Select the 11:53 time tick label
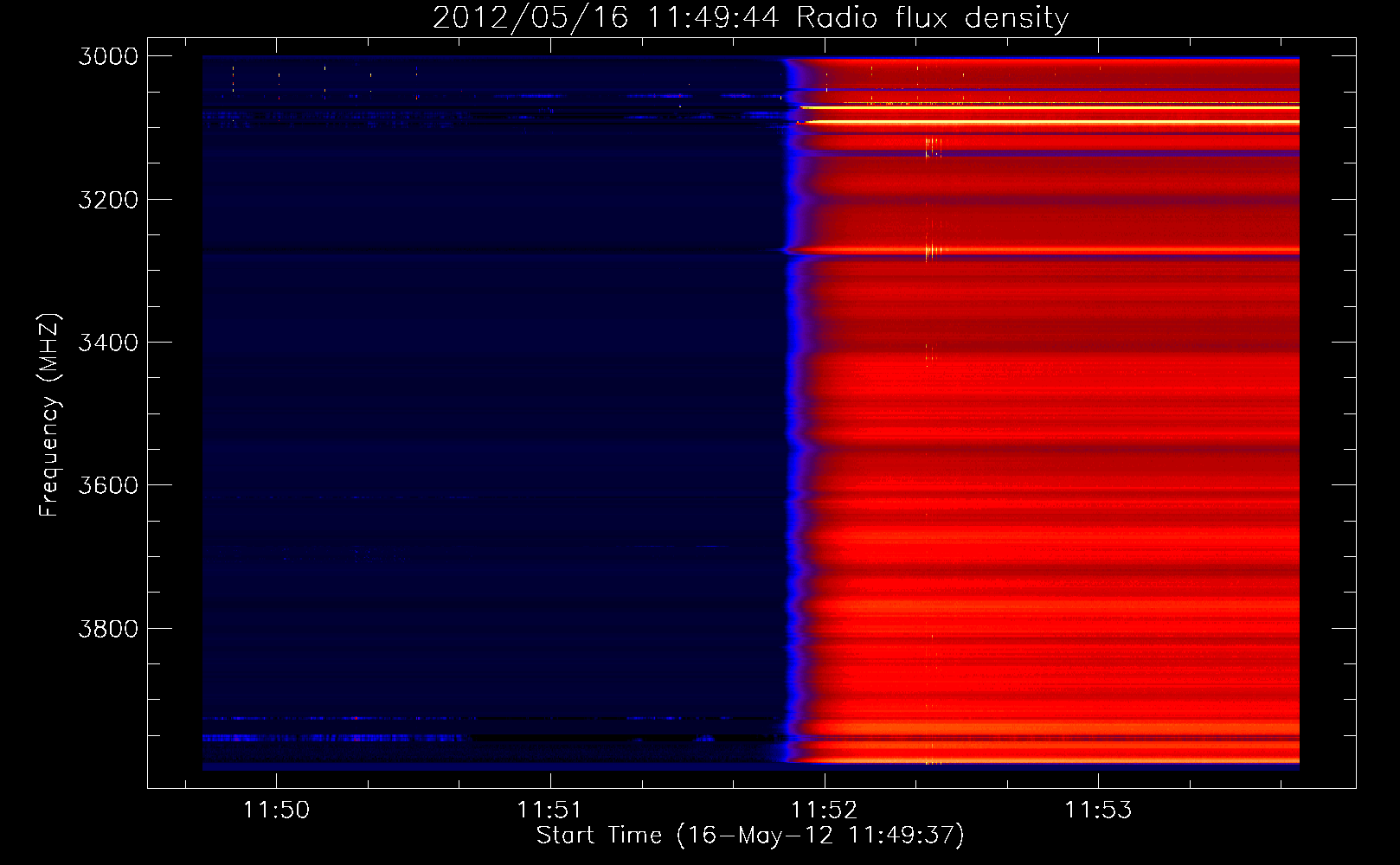The width and height of the screenshot is (1400, 865). tap(1098, 810)
